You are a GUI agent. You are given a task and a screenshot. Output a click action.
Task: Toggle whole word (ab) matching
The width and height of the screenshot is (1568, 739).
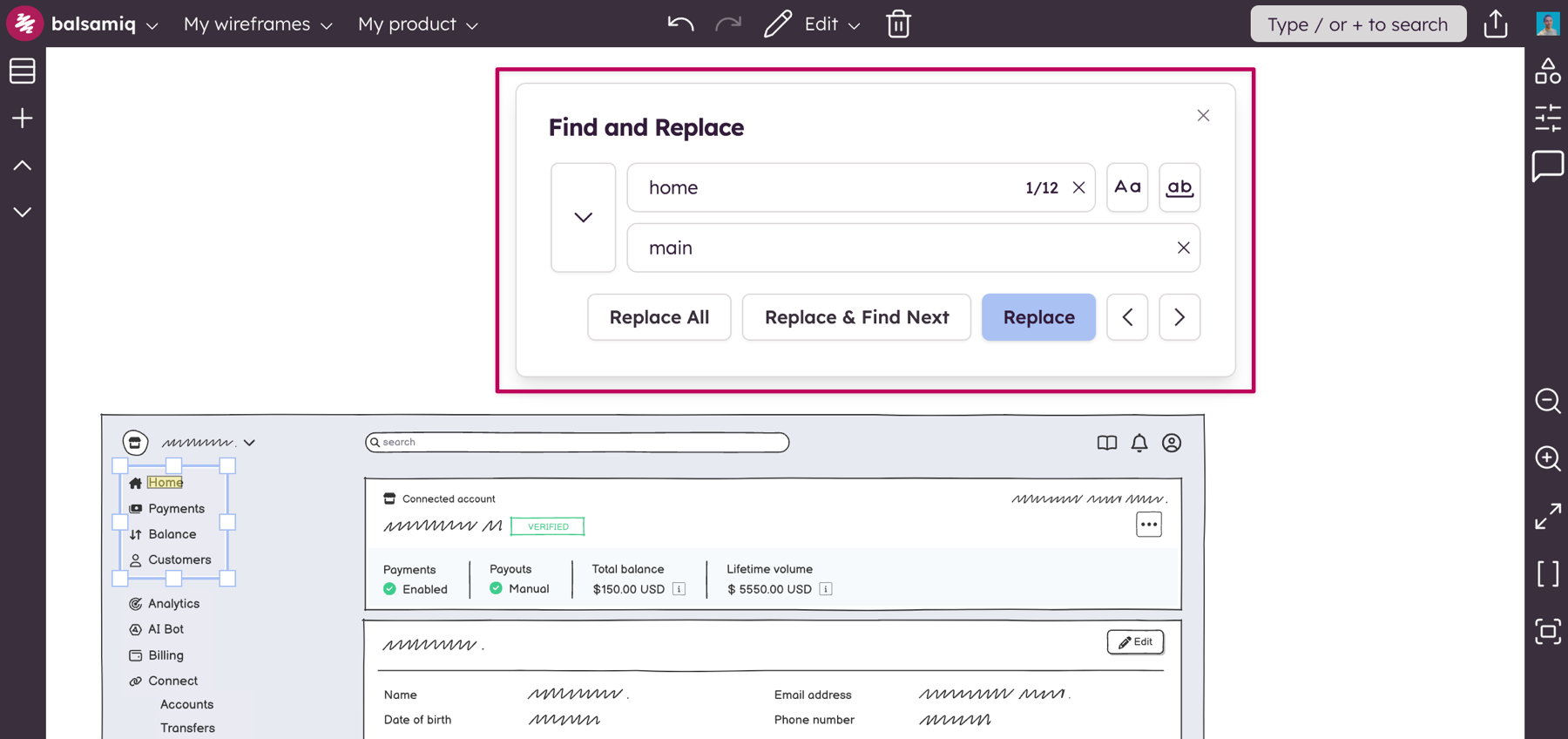pos(1179,187)
